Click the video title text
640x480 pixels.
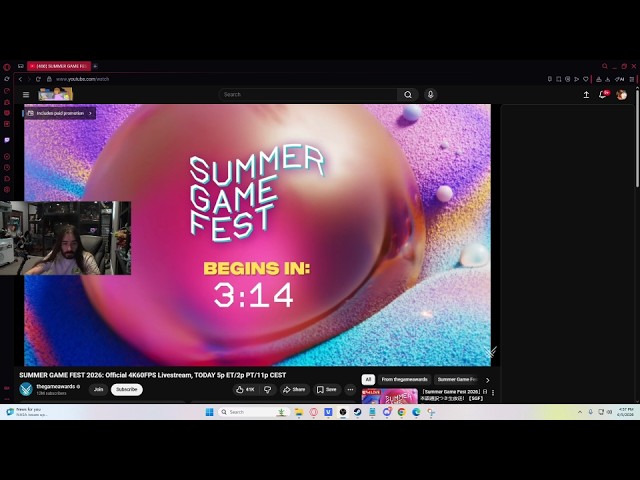(x=153, y=375)
